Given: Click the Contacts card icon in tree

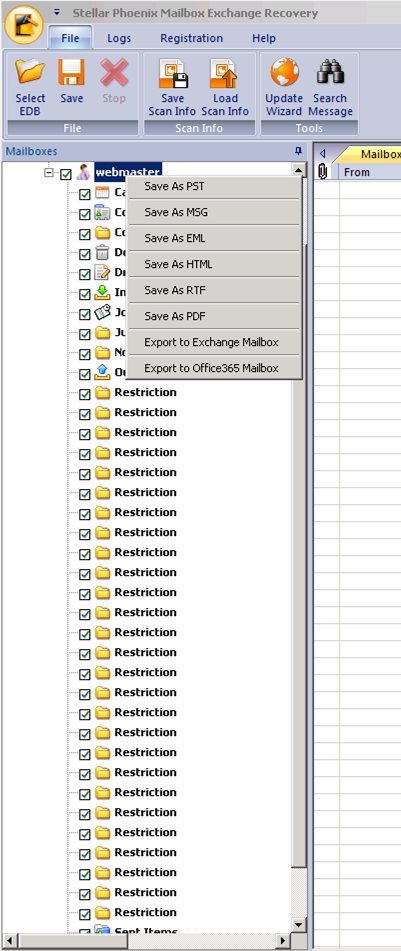Looking at the screenshot, I should (x=103, y=213).
